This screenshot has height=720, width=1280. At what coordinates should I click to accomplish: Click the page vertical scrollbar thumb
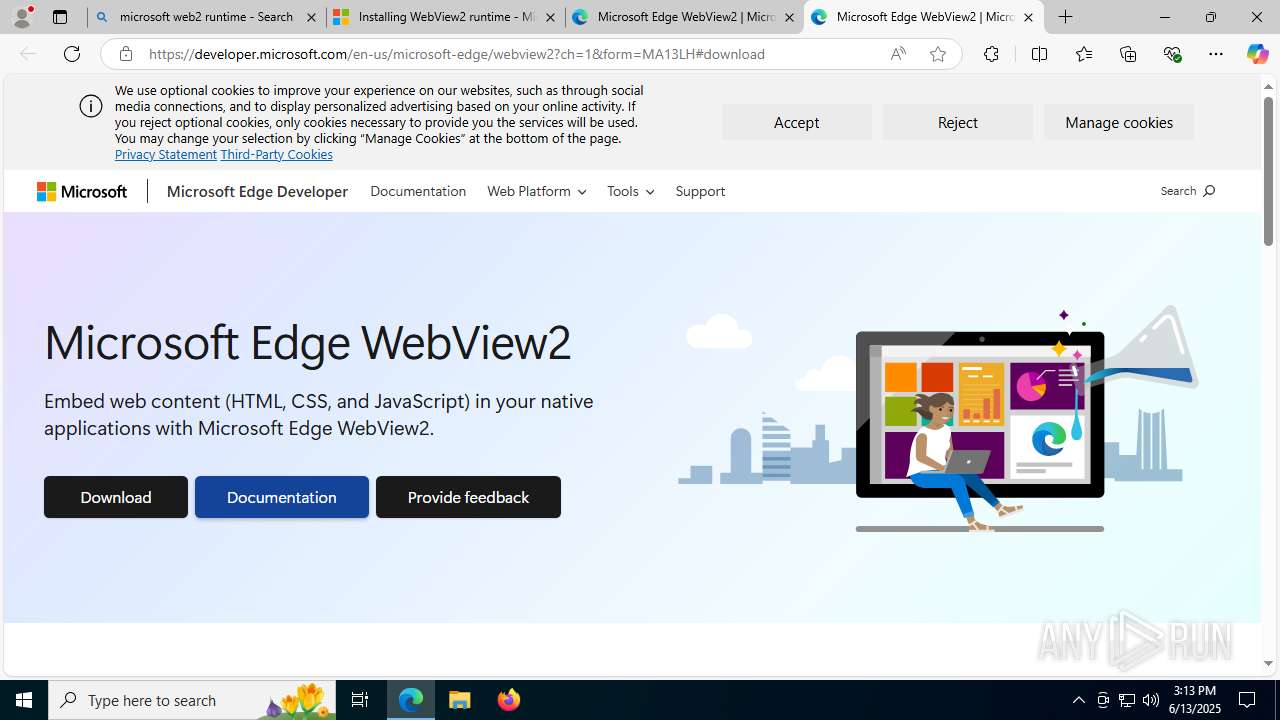[1268, 171]
